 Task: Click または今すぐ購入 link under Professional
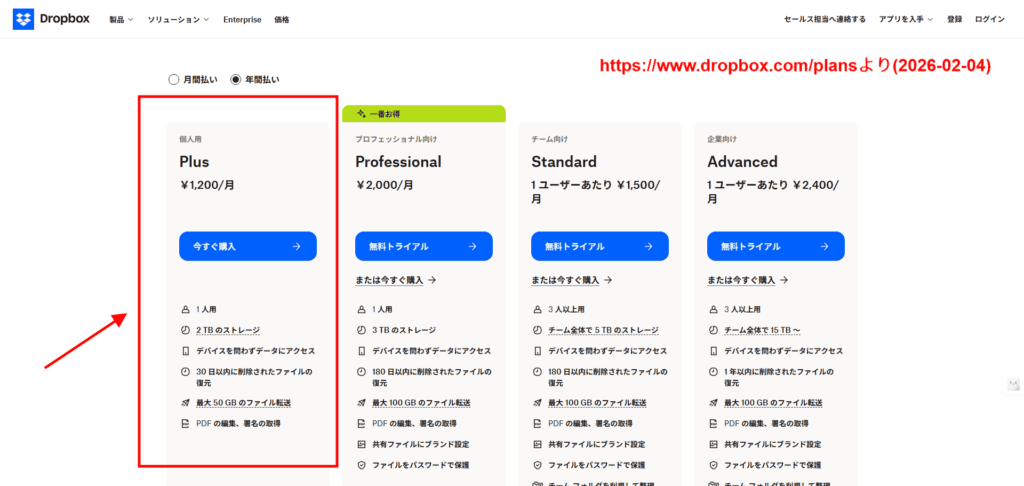tap(396, 280)
